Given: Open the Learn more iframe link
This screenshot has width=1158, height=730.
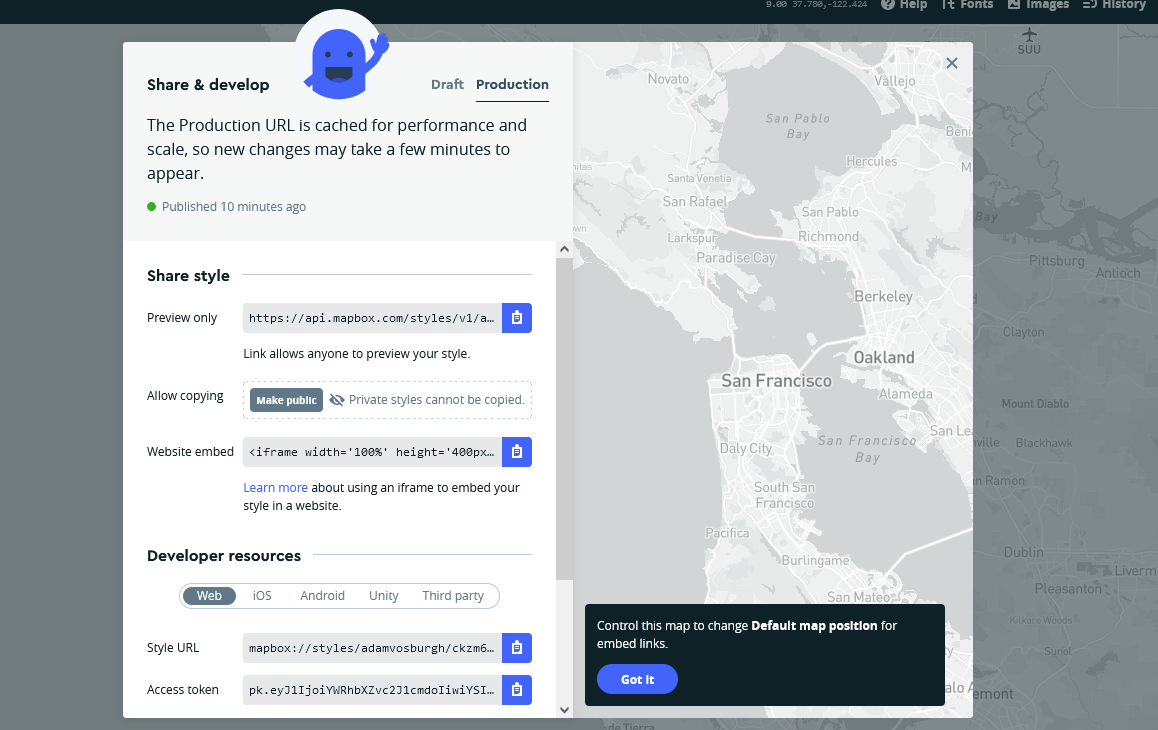Looking at the screenshot, I should click(275, 488).
